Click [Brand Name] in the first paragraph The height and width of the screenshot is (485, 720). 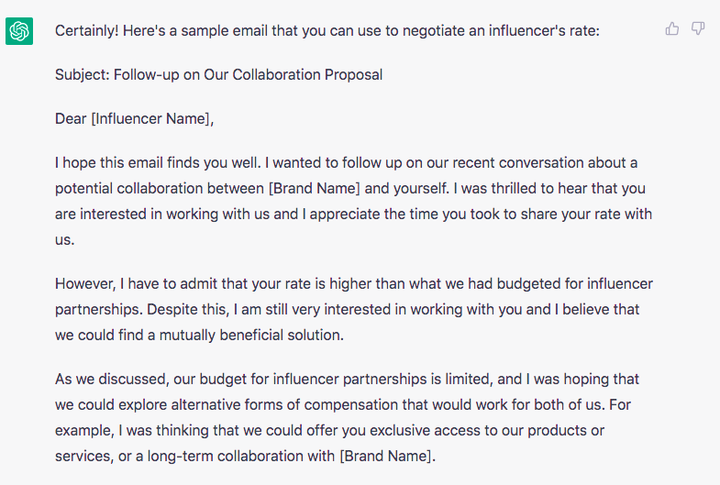point(314,188)
